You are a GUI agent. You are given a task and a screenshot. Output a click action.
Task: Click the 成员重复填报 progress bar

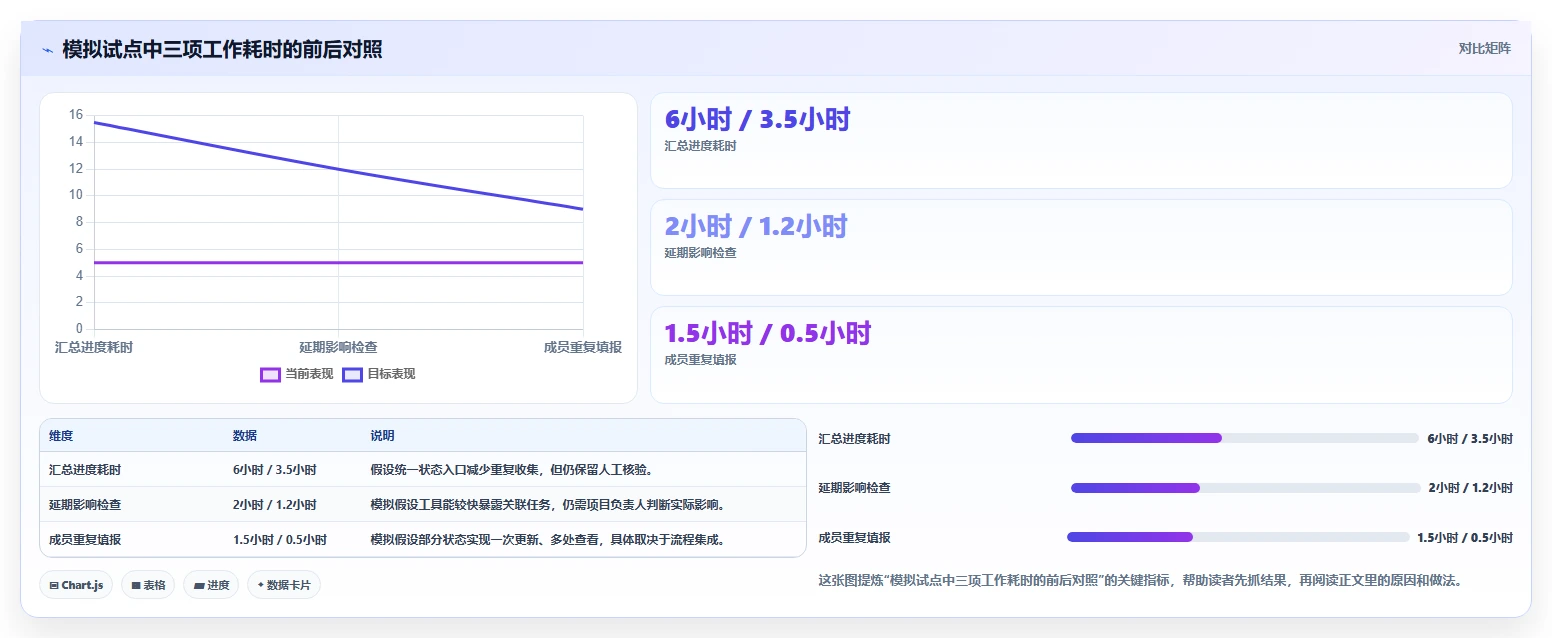(x=1238, y=537)
